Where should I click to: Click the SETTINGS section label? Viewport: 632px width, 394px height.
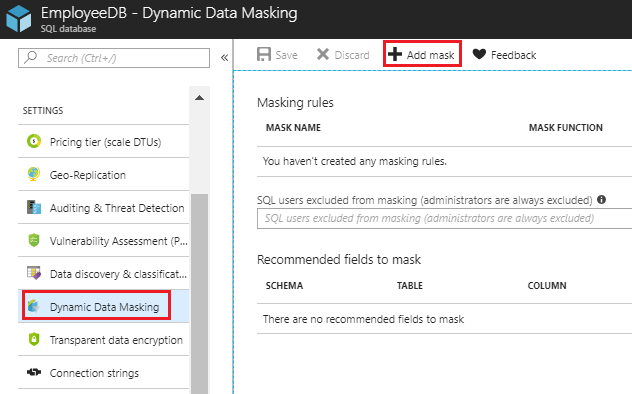coord(43,110)
